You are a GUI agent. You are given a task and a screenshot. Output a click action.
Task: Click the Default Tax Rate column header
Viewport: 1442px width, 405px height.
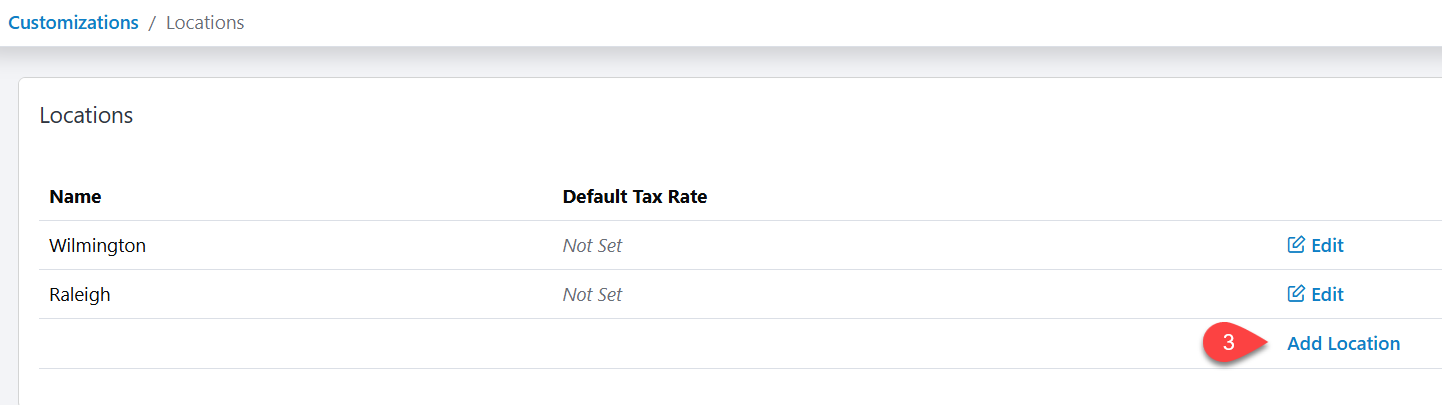coord(634,197)
